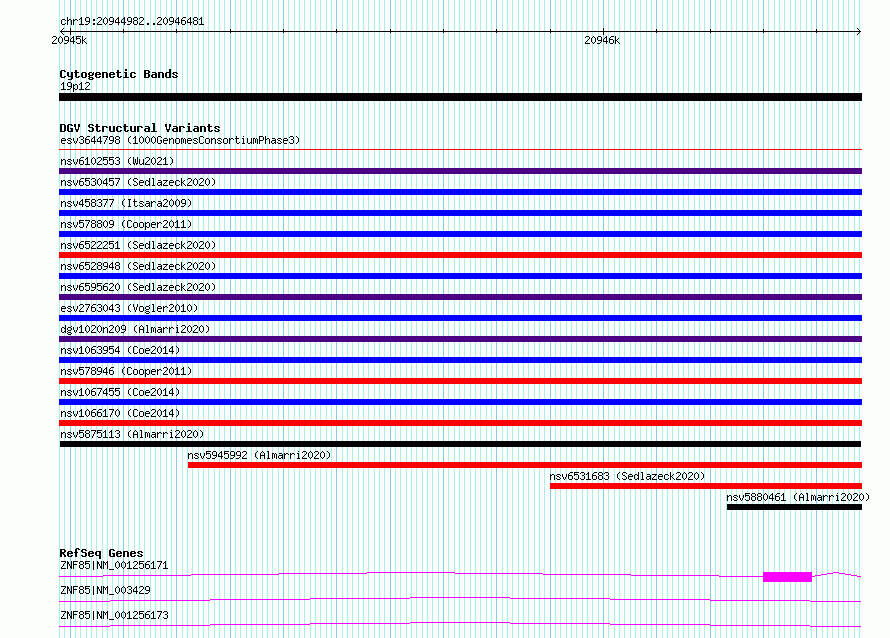Click the magenta exon block of ZNF85 NM_001256171
This screenshot has width=890, height=638.
787,577
